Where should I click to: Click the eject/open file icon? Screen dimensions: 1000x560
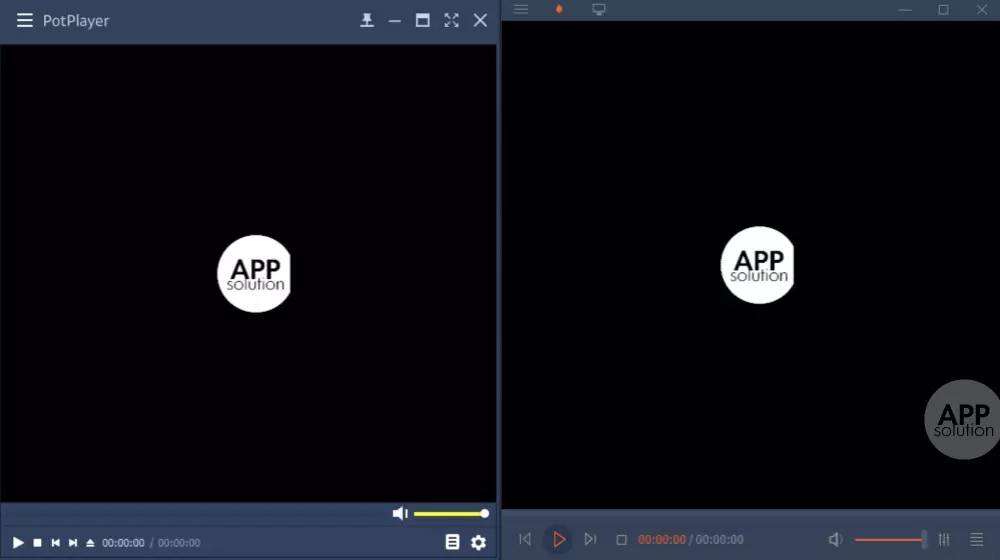[x=90, y=543]
